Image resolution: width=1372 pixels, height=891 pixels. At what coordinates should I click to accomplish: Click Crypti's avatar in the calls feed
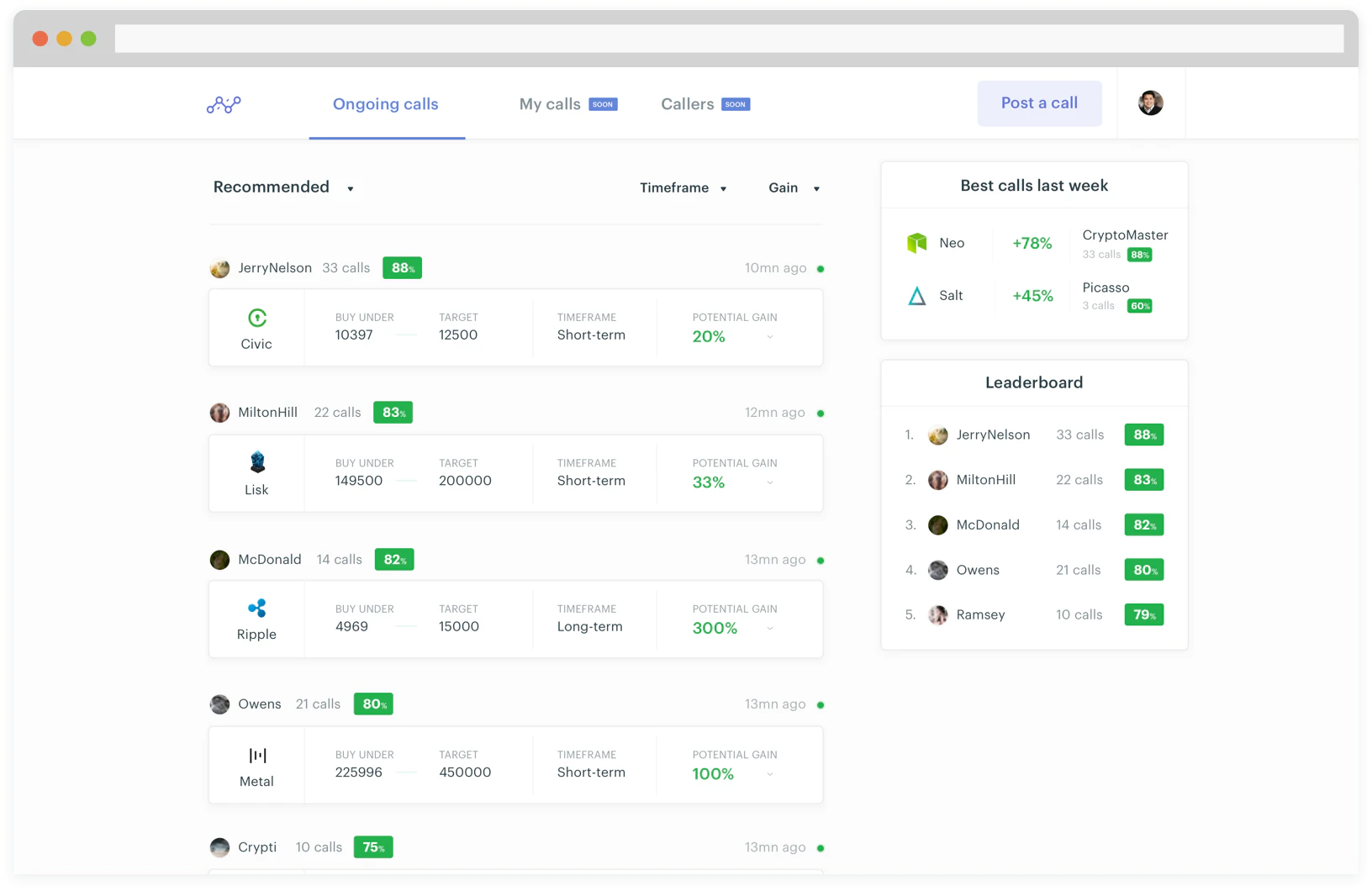pos(219,847)
